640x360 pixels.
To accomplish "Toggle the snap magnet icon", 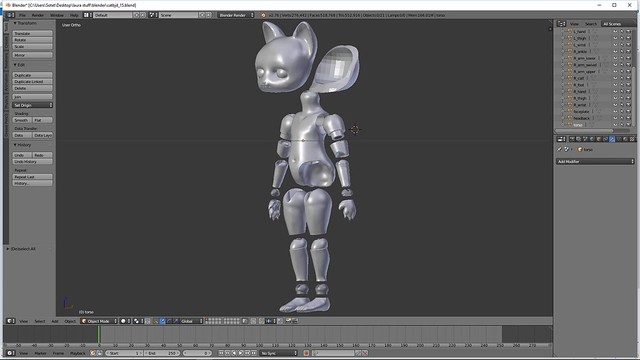I will coord(261,321).
